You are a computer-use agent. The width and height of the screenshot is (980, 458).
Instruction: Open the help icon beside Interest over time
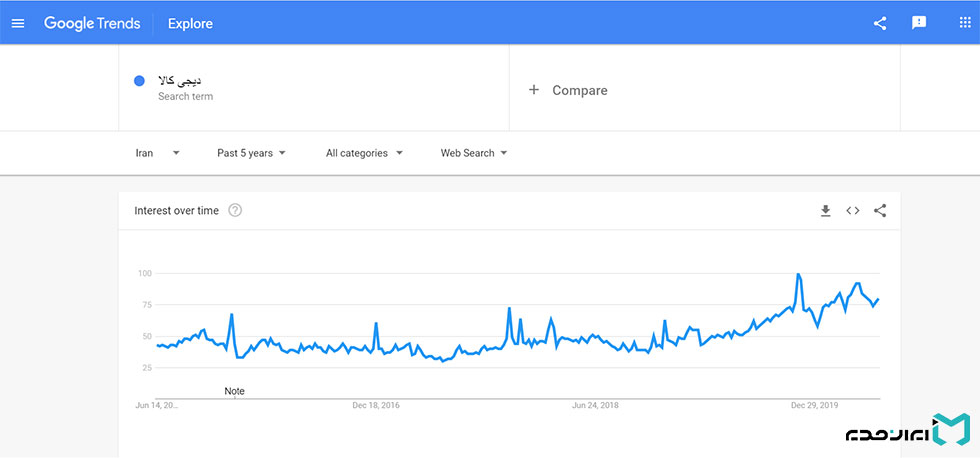pos(235,210)
